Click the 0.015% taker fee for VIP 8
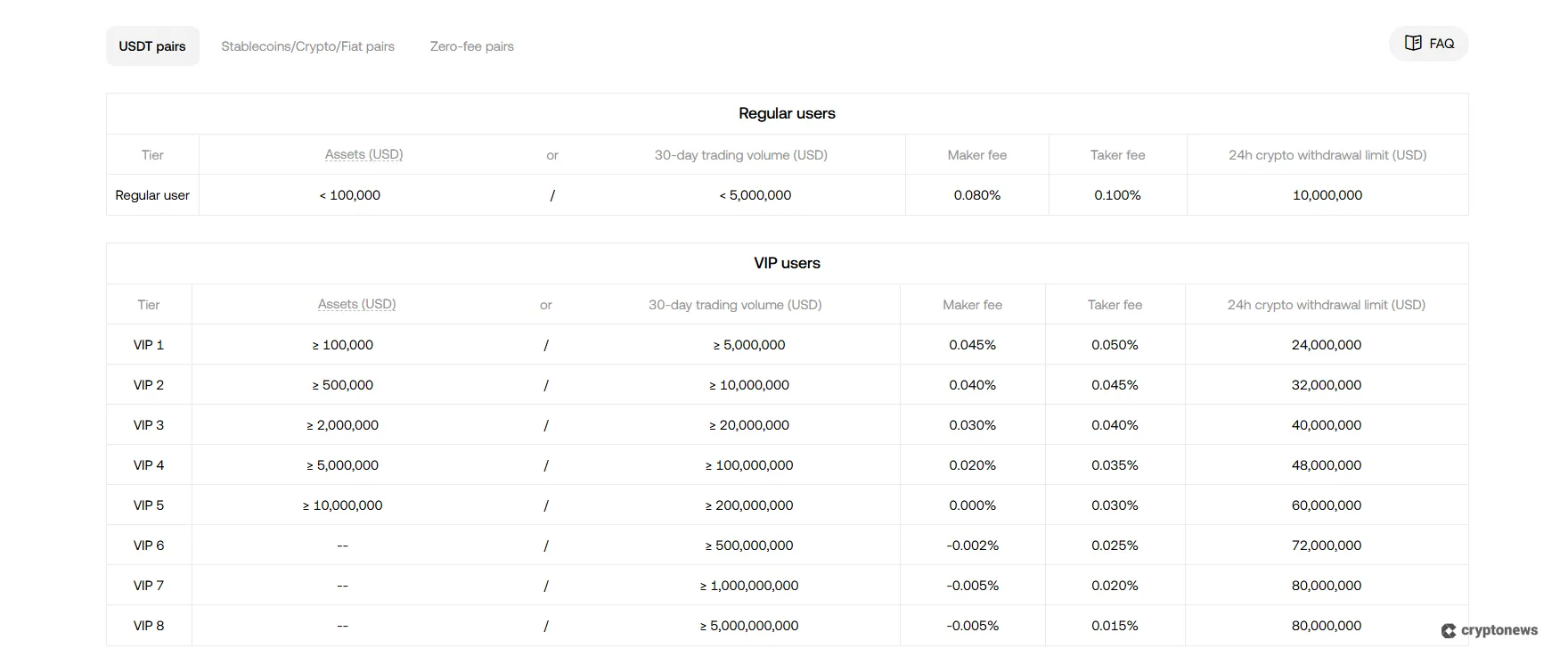The image size is (1568, 665). (1115, 626)
